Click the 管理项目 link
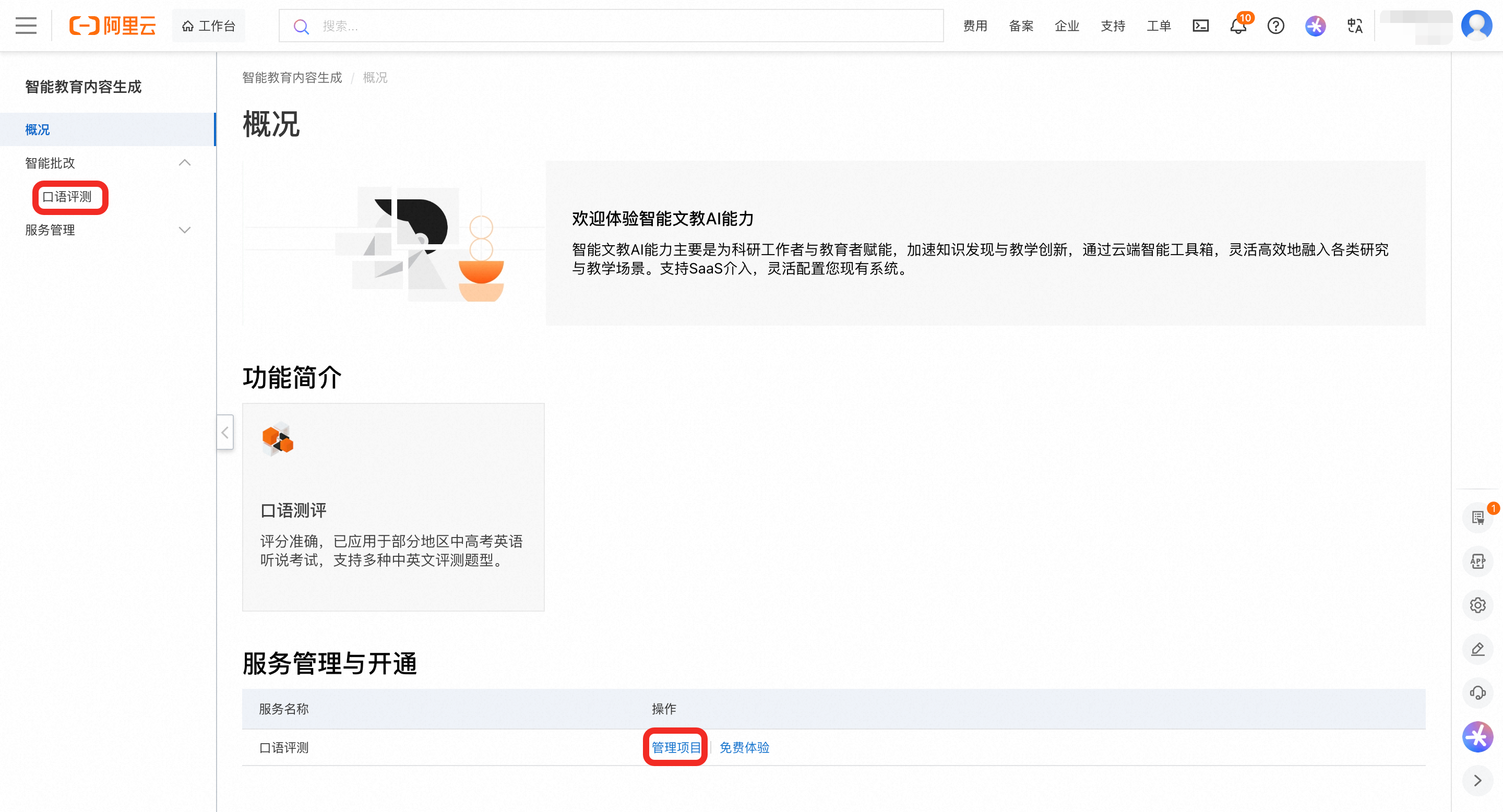Viewport: 1503px width, 812px height. (675, 747)
